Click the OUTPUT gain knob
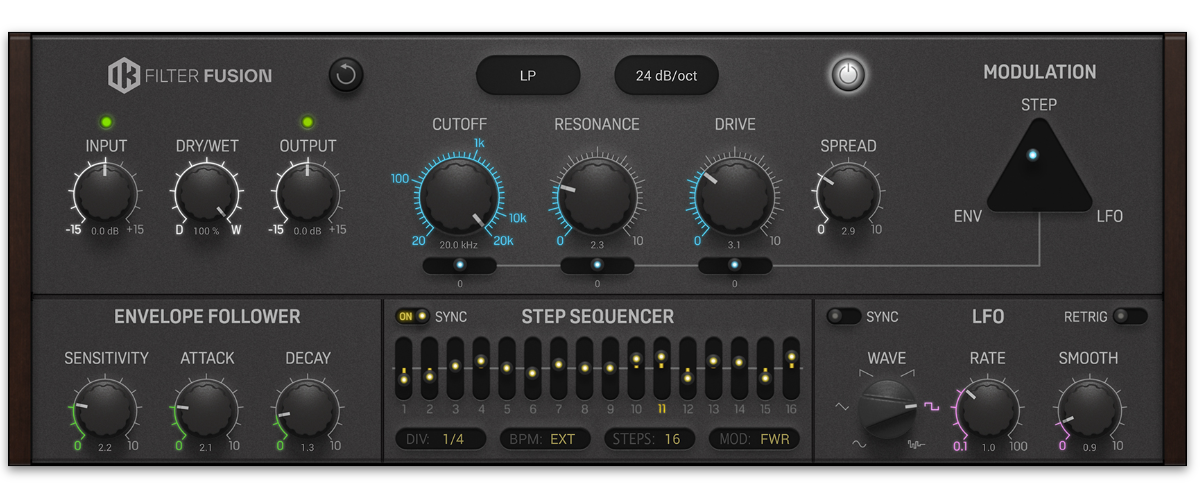The width and height of the screenshot is (1200, 500). point(307,193)
